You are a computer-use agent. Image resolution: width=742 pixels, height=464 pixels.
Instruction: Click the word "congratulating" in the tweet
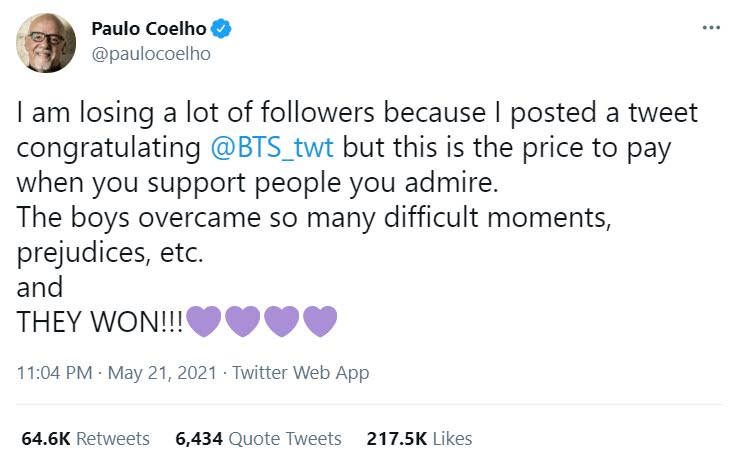107,148
